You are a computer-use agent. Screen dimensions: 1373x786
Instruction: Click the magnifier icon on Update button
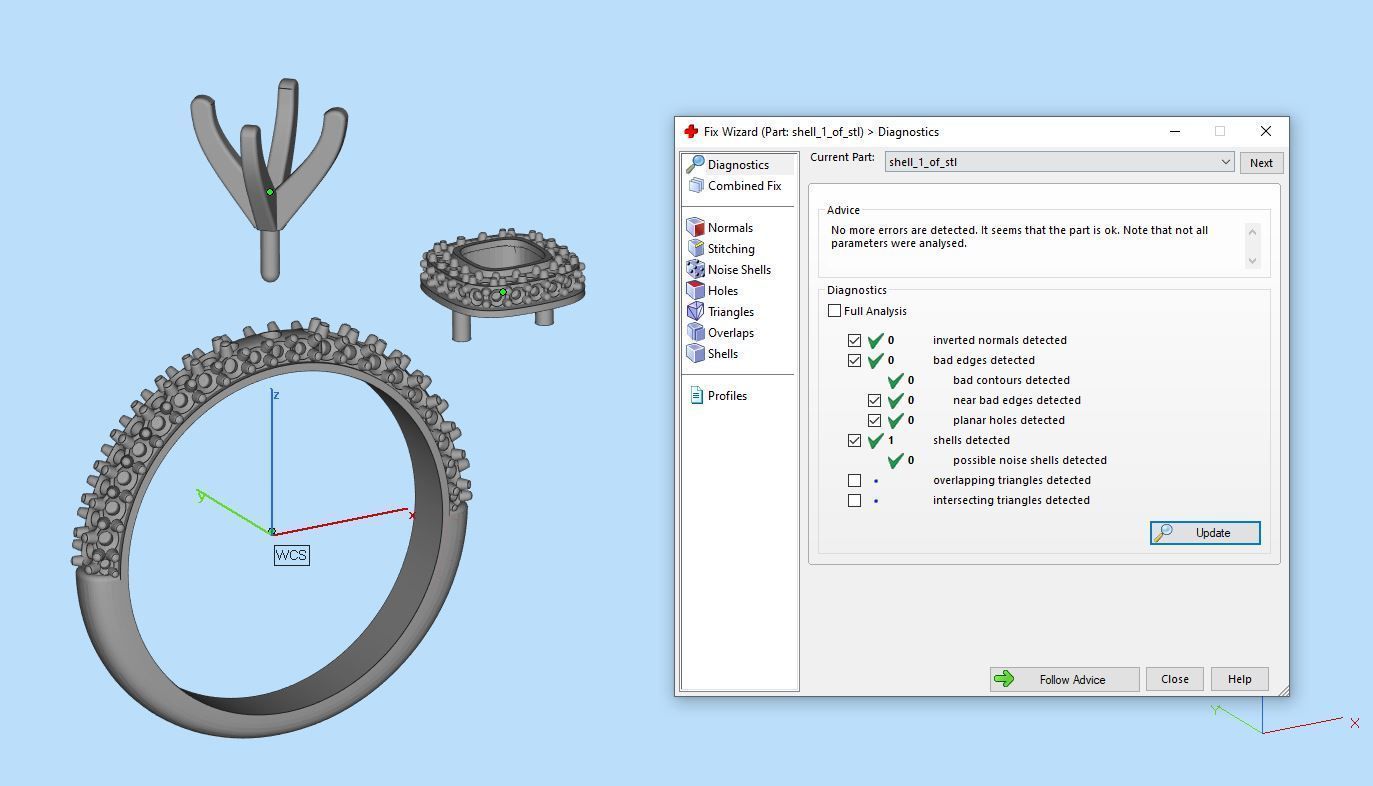tap(1164, 533)
